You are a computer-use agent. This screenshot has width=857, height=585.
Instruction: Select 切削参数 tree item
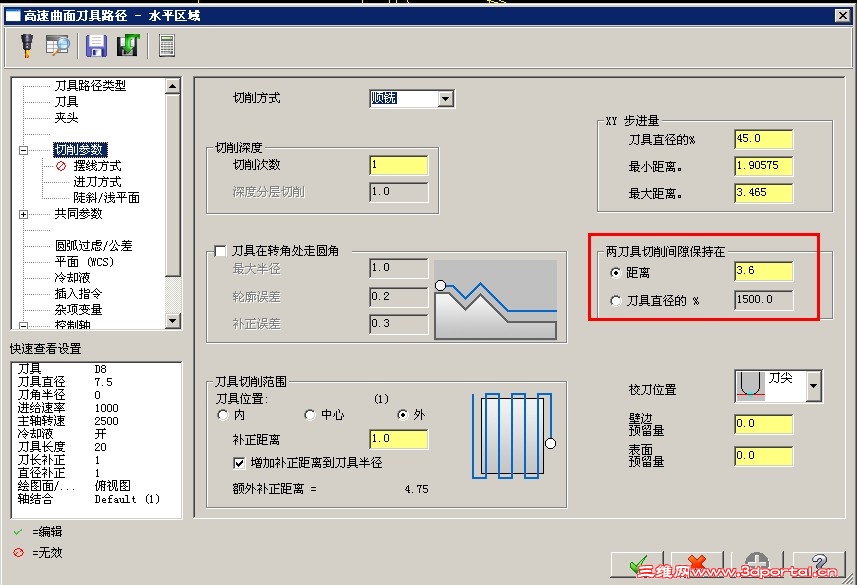point(80,149)
